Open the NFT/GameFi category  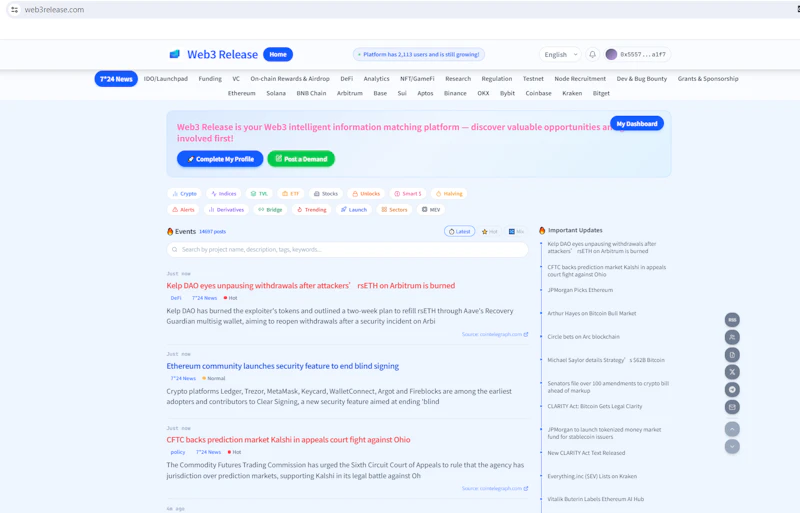click(x=417, y=79)
